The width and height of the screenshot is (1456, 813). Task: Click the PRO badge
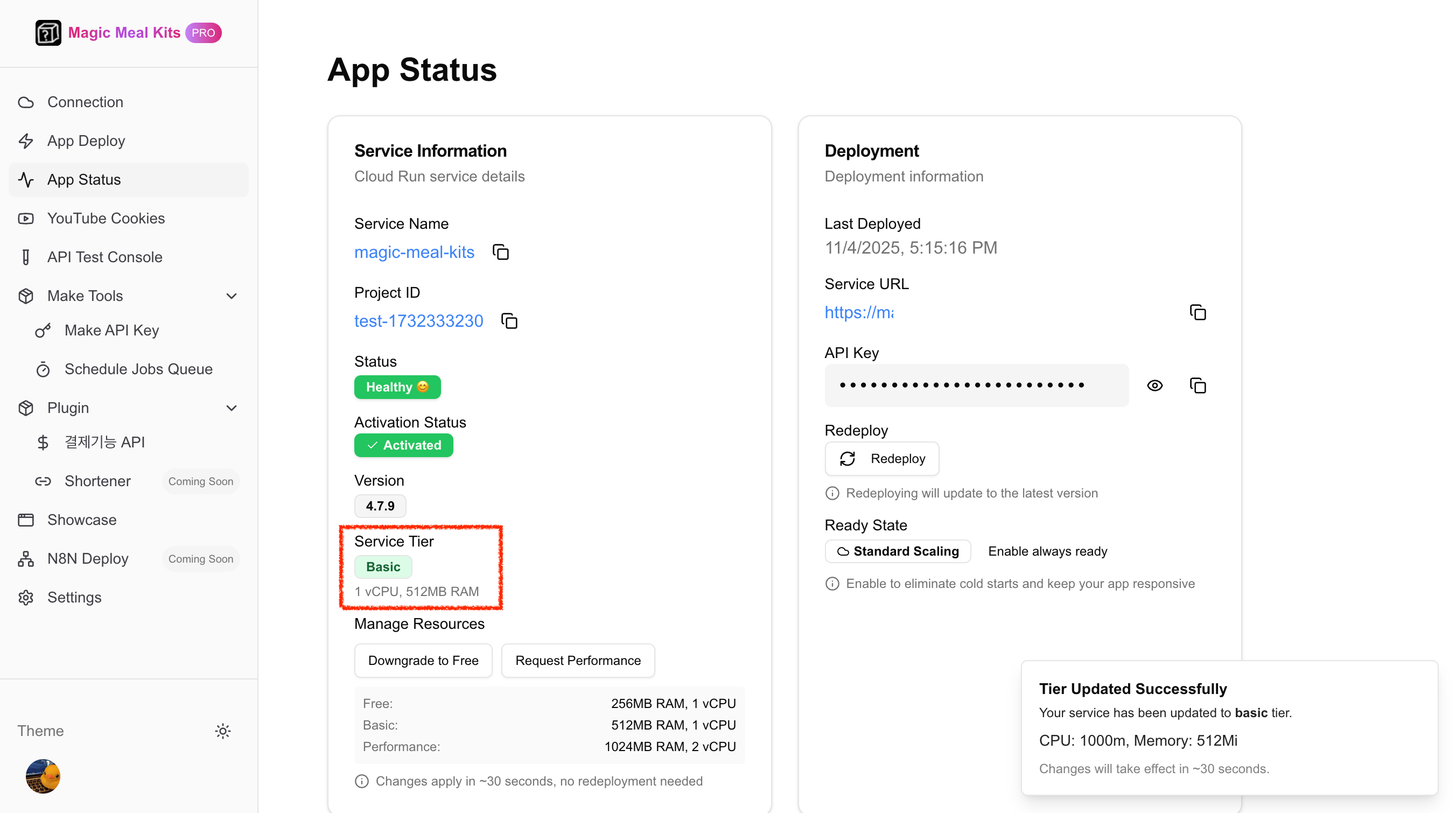point(204,33)
